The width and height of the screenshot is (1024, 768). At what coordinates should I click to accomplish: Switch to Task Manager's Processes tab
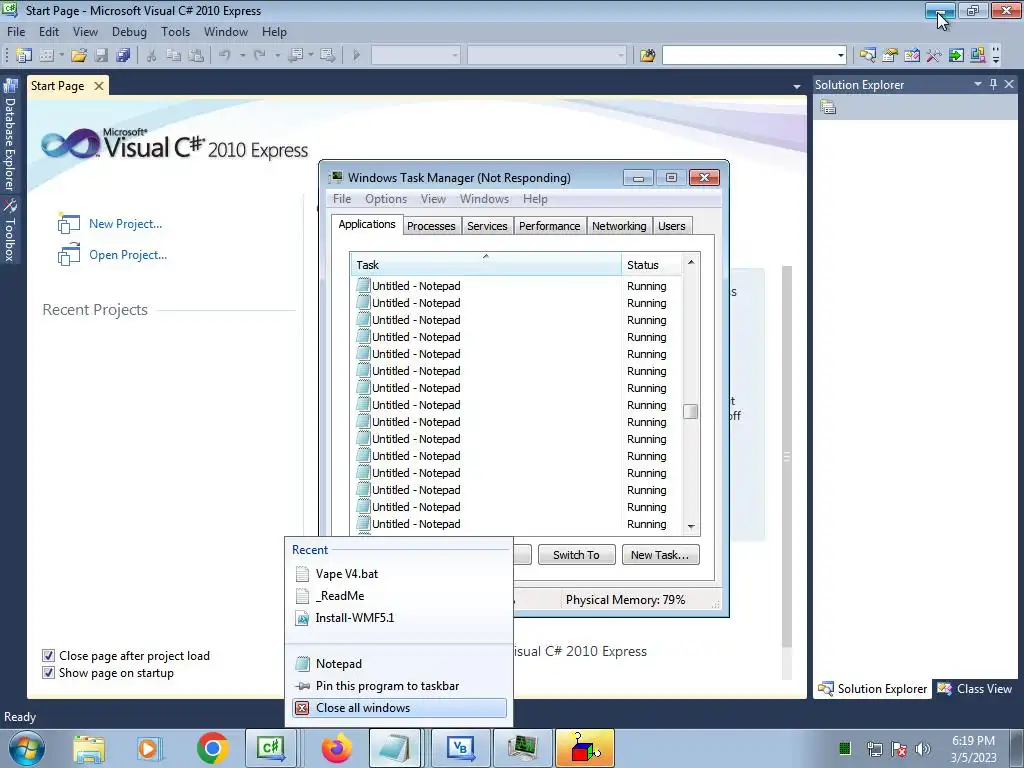431,226
